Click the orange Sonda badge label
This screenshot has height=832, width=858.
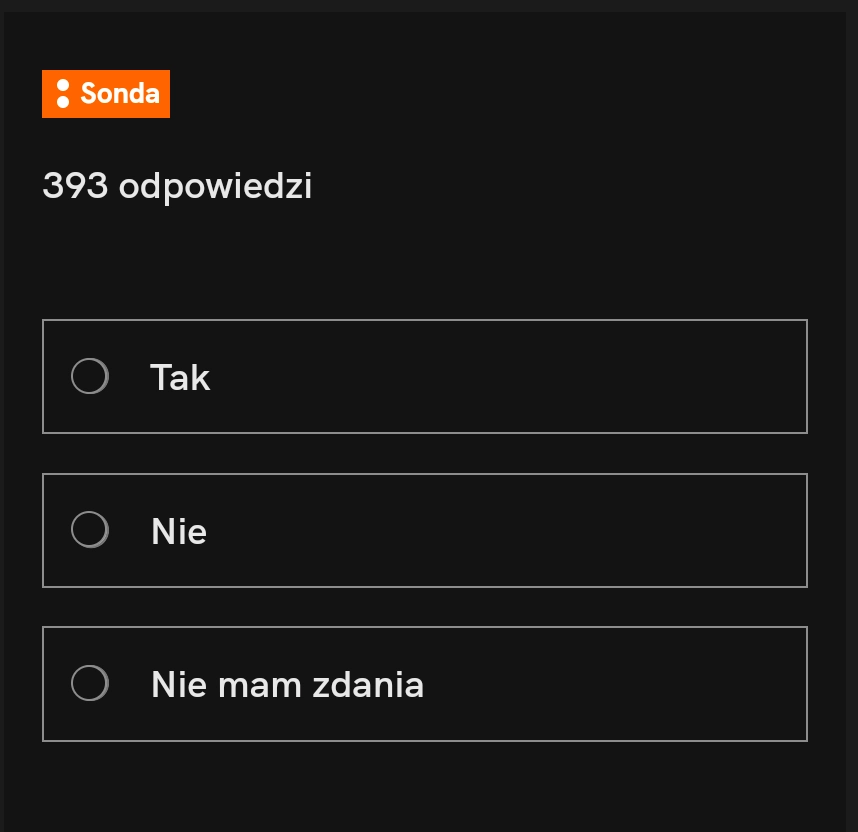[x=106, y=94]
